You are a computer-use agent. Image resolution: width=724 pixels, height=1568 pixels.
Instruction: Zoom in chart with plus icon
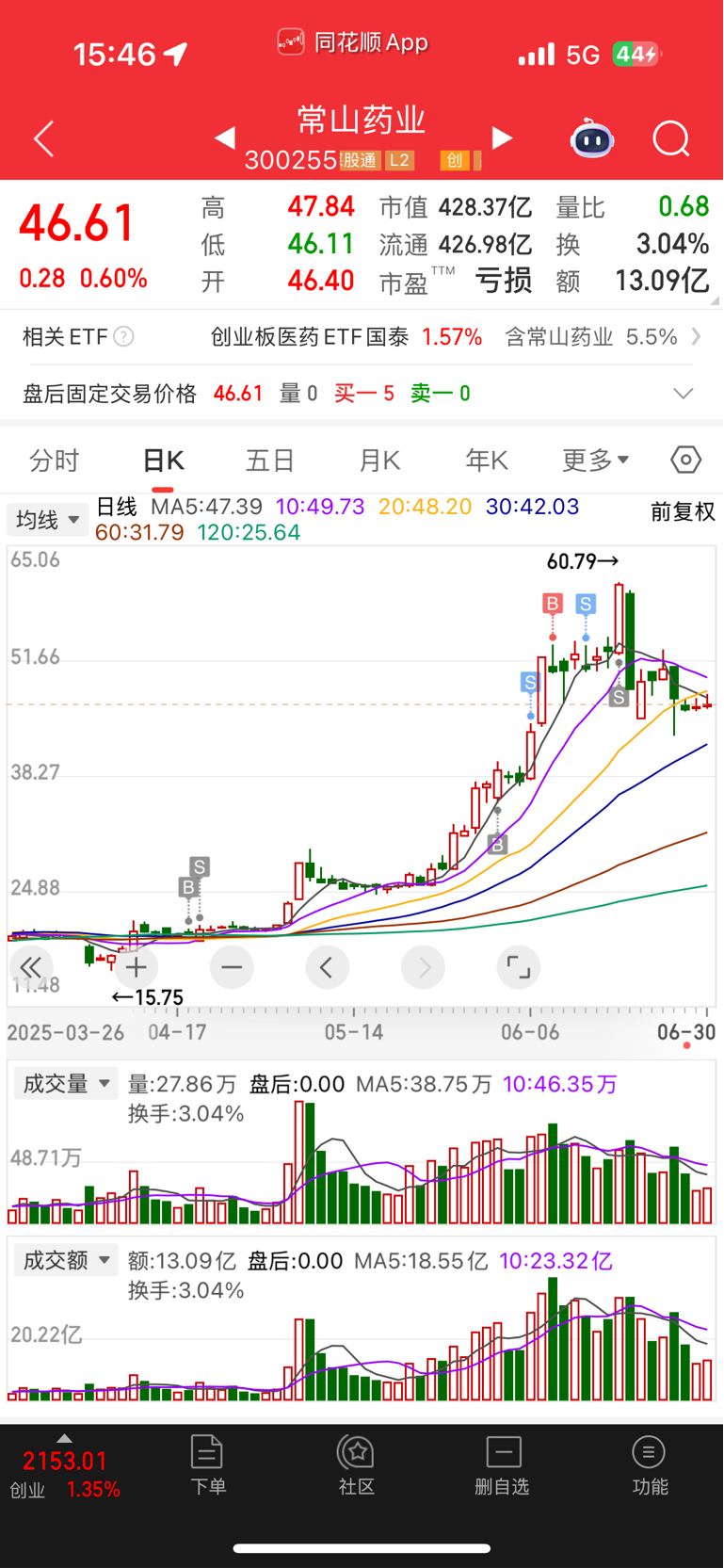[137, 967]
